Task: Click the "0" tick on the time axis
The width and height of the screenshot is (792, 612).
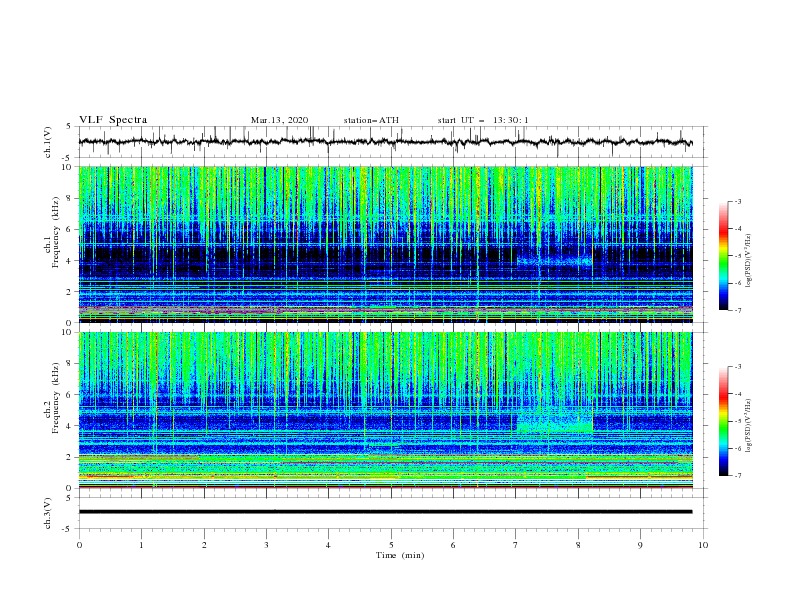Action: point(79,545)
